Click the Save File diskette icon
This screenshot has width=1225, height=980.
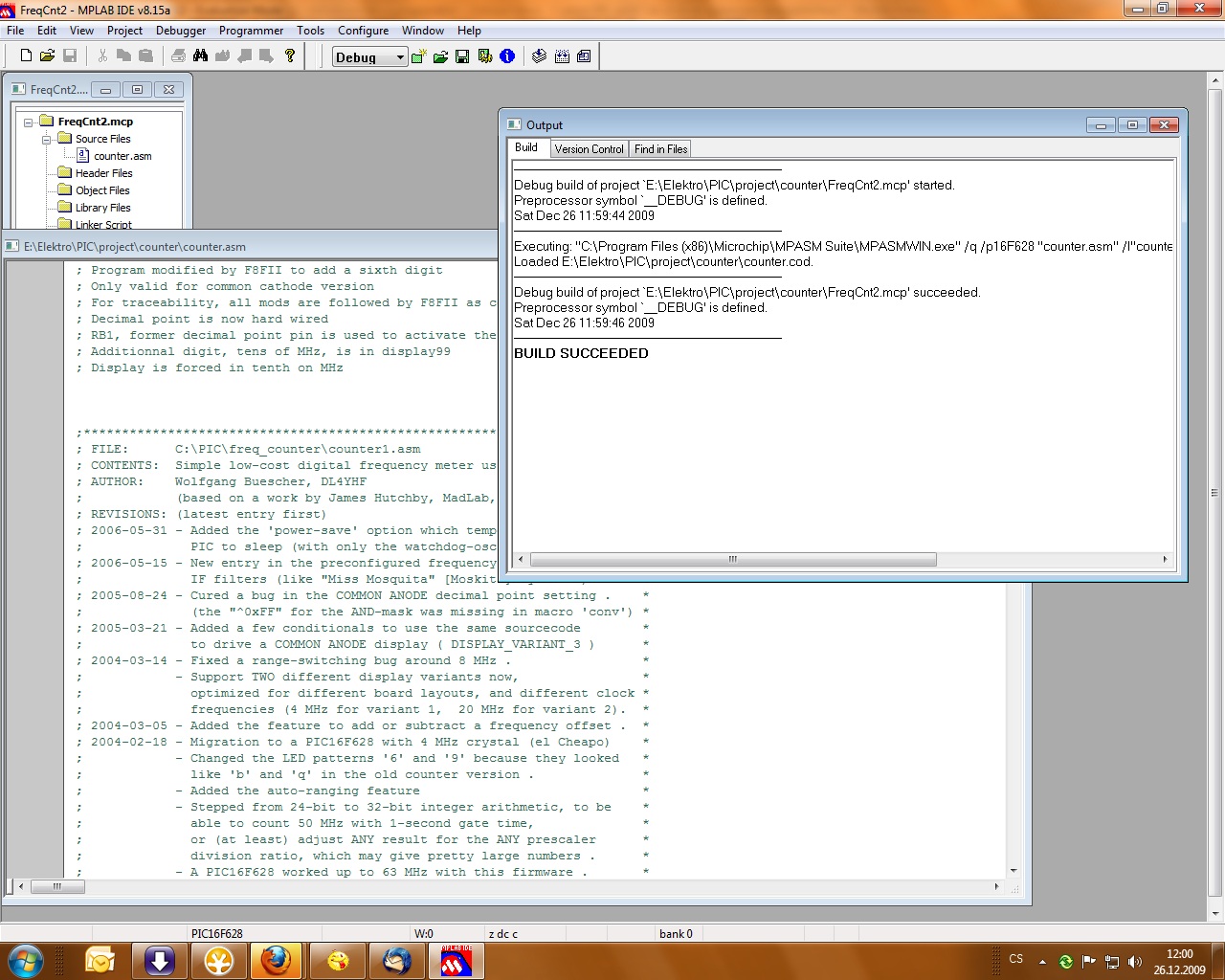click(69, 56)
